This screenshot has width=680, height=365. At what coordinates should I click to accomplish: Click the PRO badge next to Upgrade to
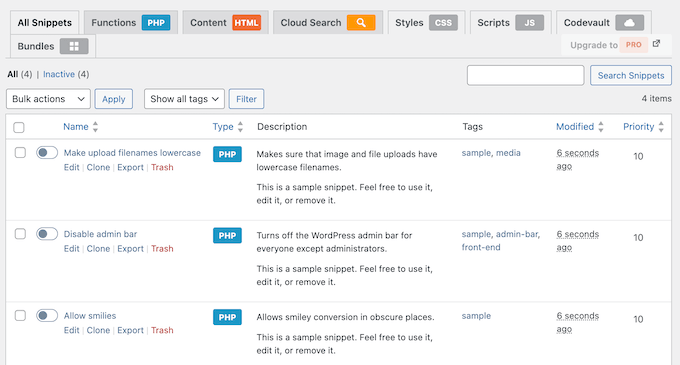click(x=634, y=45)
